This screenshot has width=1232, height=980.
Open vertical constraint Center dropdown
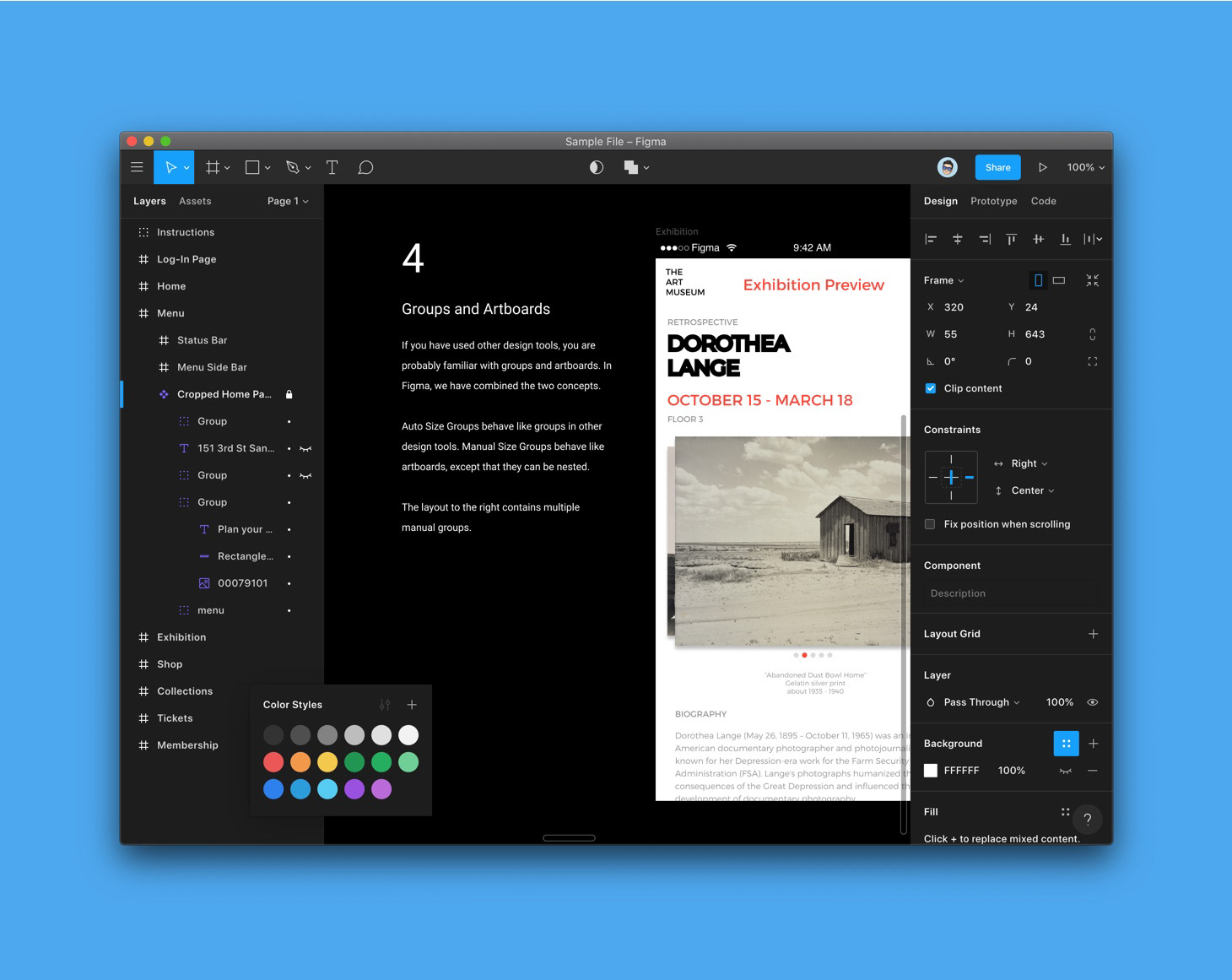point(1033,490)
